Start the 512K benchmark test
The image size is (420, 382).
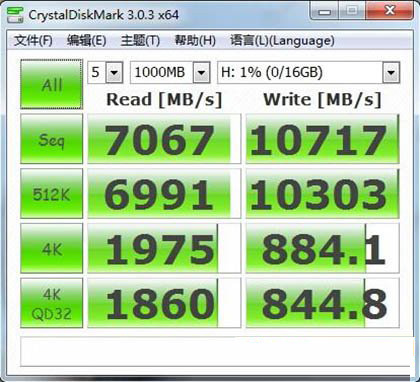pos(52,193)
